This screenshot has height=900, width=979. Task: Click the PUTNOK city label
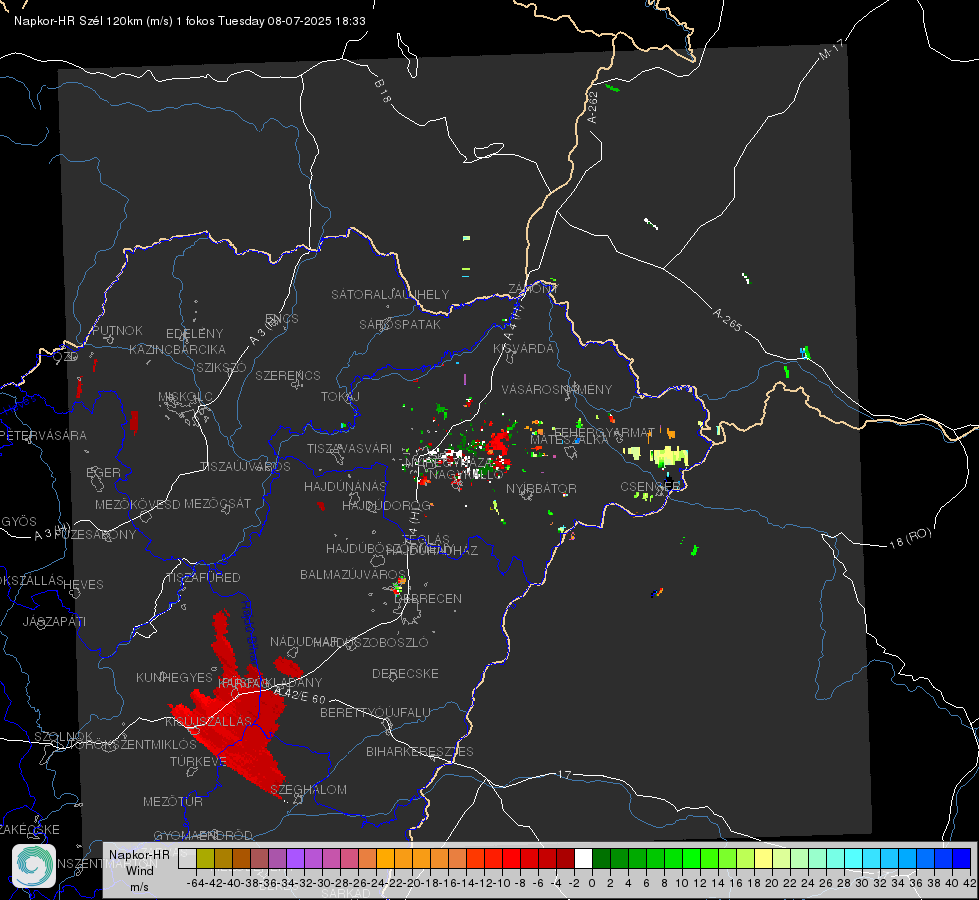(x=117, y=330)
